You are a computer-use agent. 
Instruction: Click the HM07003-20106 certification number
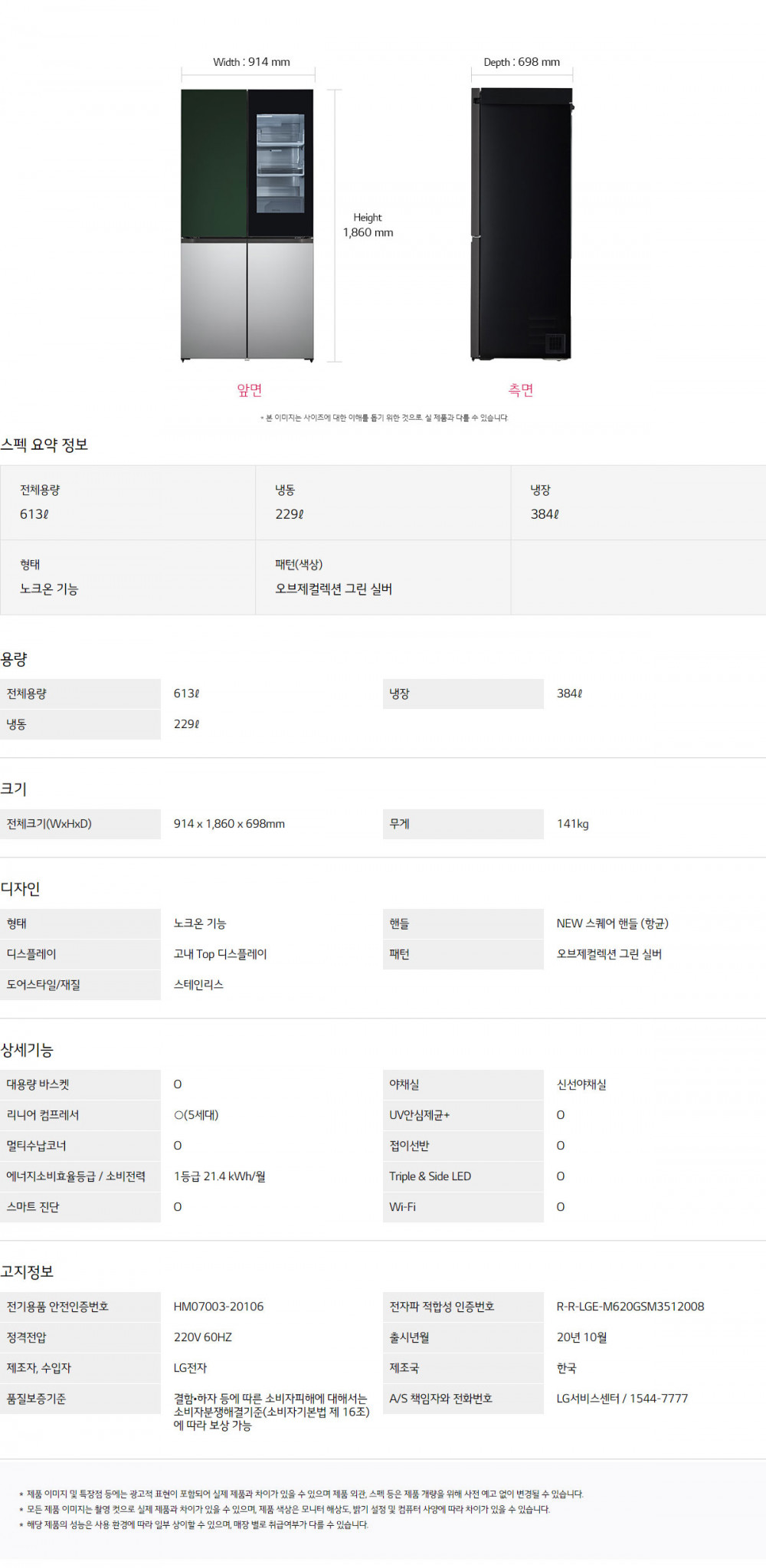click(218, 1307)
